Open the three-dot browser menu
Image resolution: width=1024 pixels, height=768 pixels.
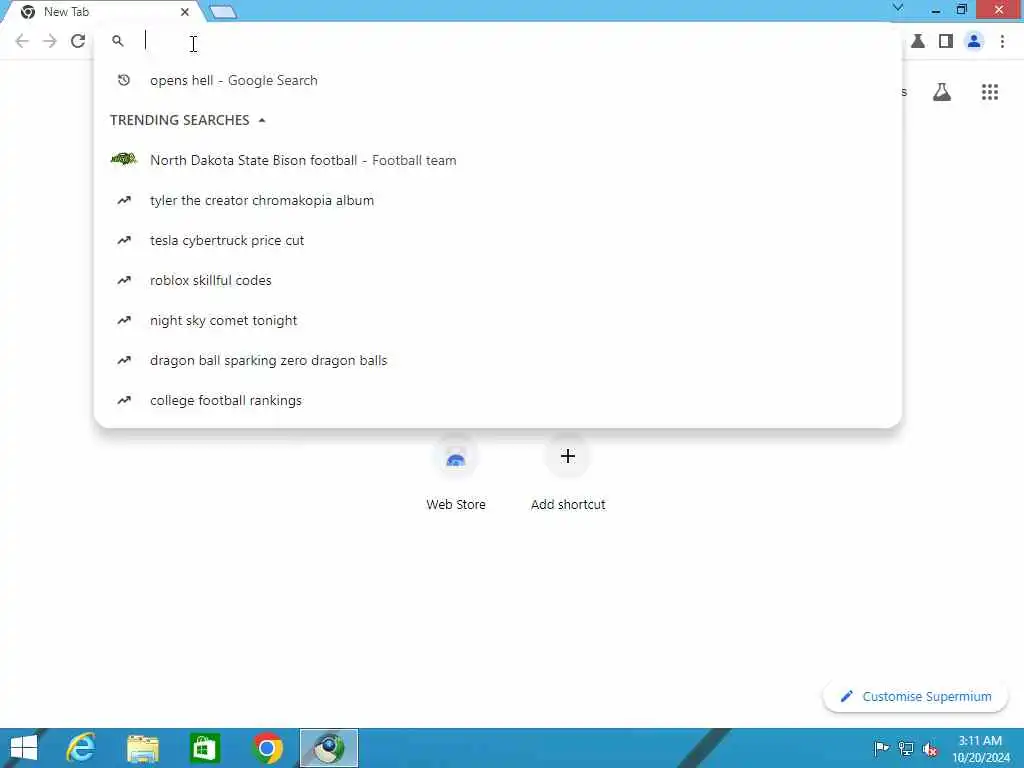[x=1002, y=41]
